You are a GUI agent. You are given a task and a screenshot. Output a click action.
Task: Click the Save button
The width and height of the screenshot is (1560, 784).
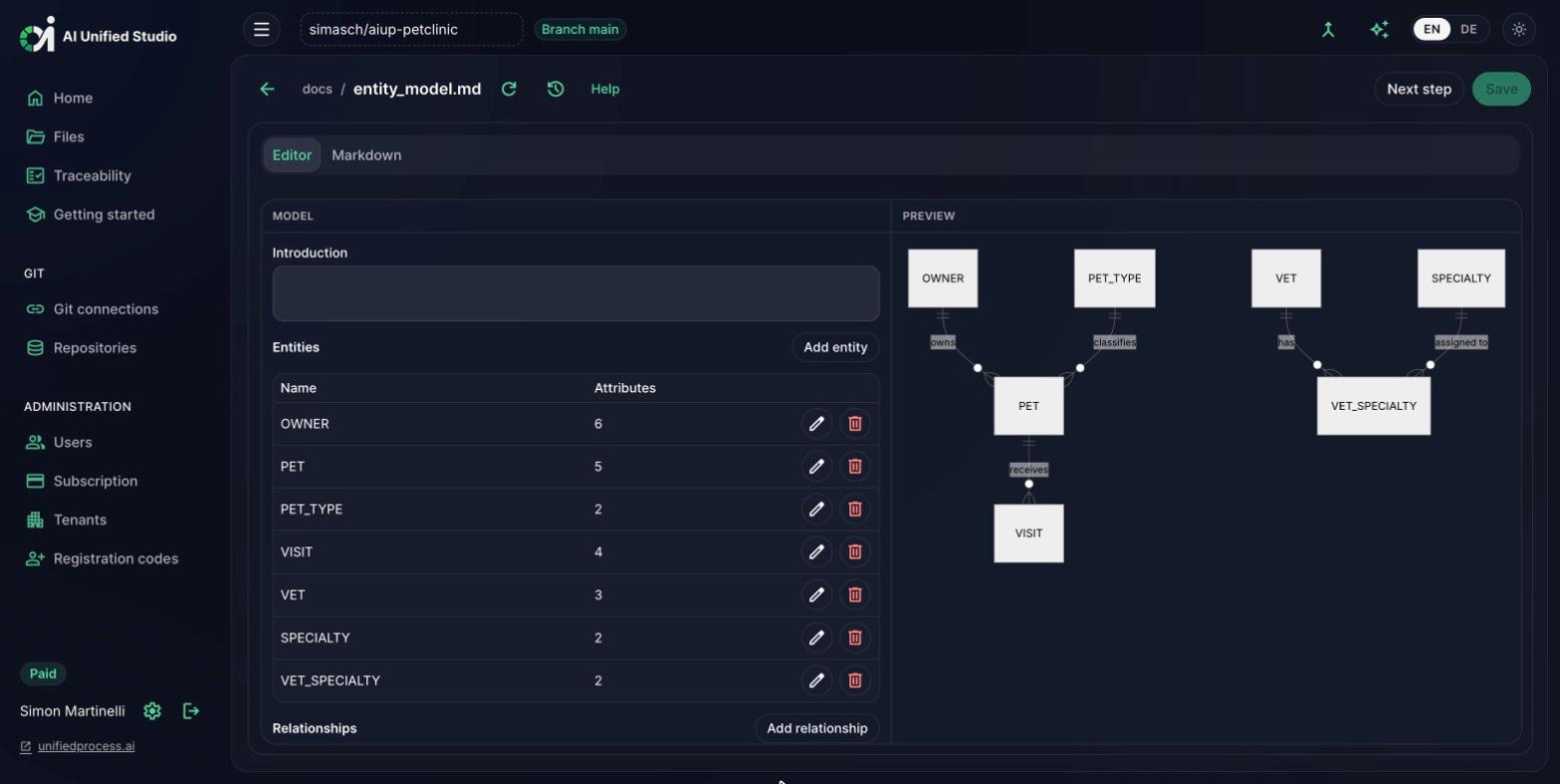pos(1501,89)
